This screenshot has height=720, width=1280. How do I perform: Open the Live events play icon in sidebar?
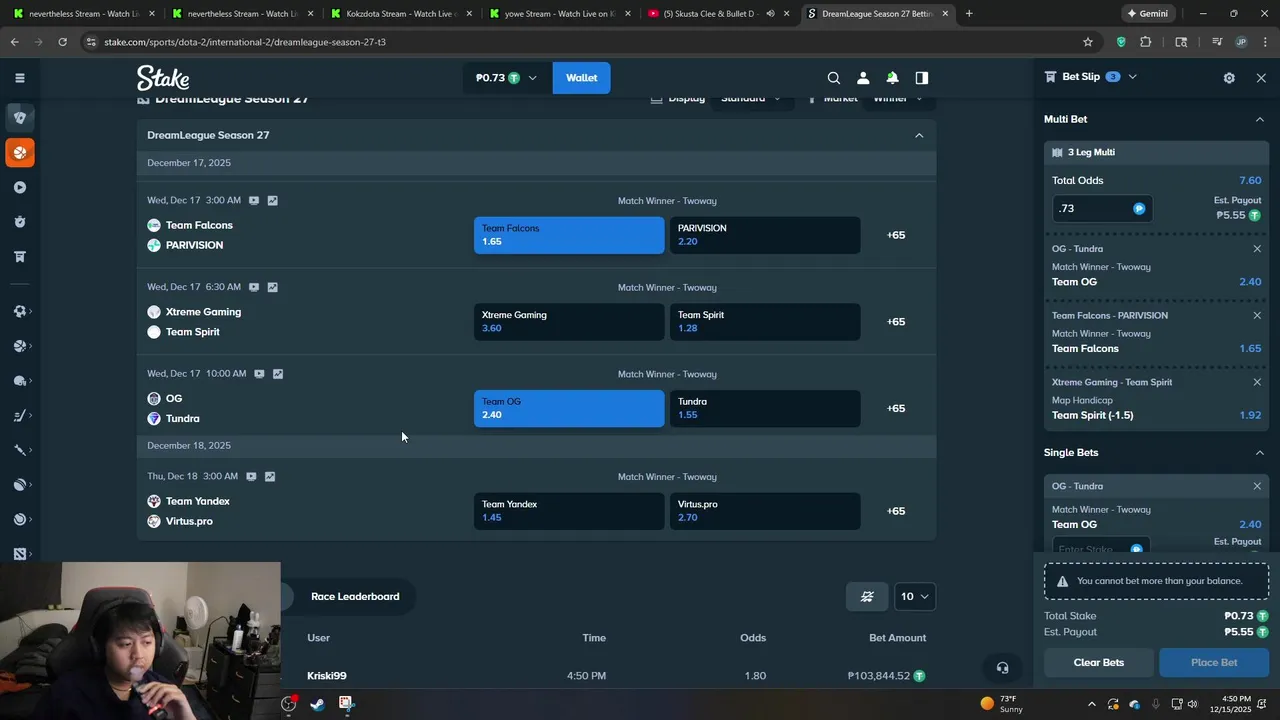click(x=19, y=187)
